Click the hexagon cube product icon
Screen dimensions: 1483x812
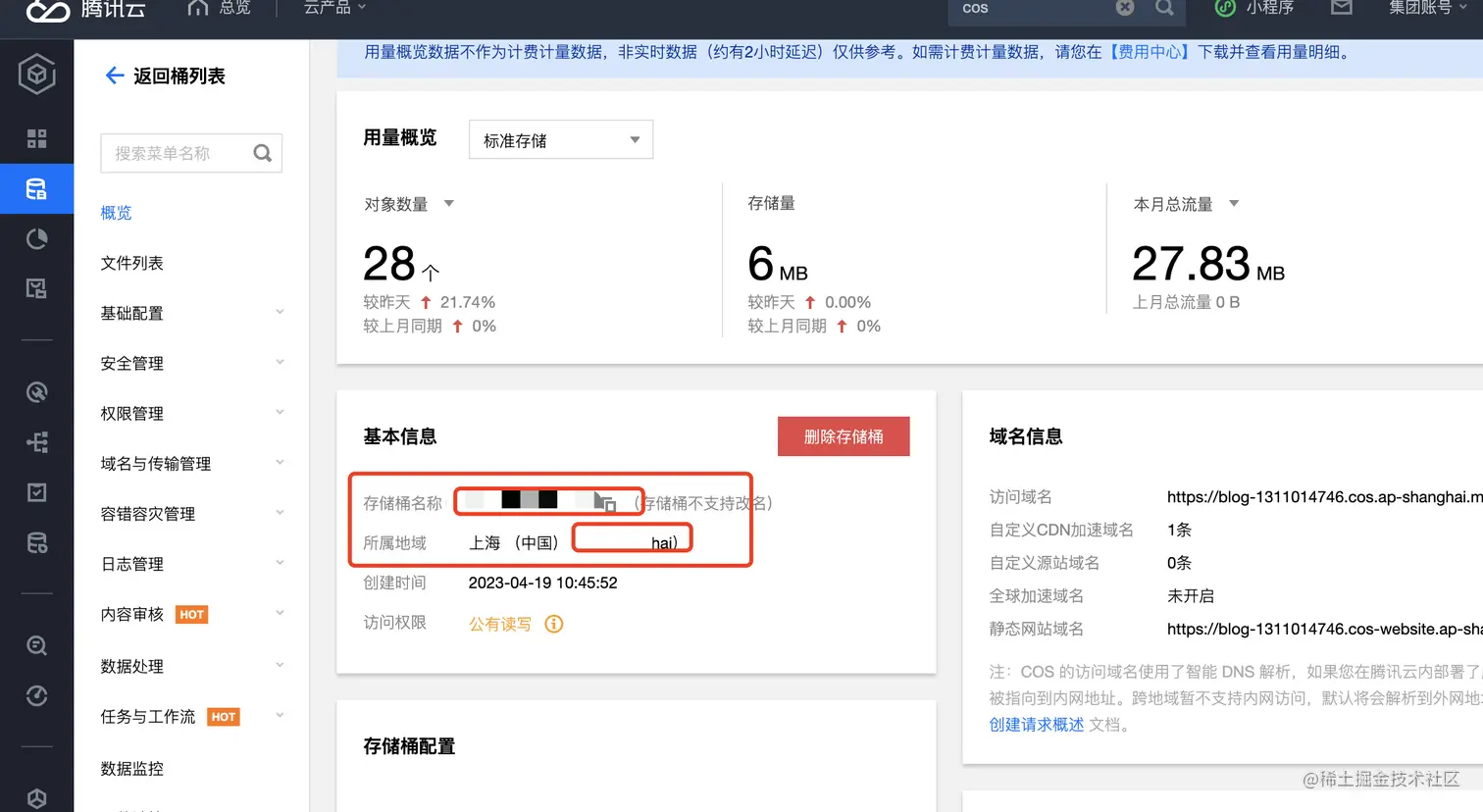pos(36,75)
